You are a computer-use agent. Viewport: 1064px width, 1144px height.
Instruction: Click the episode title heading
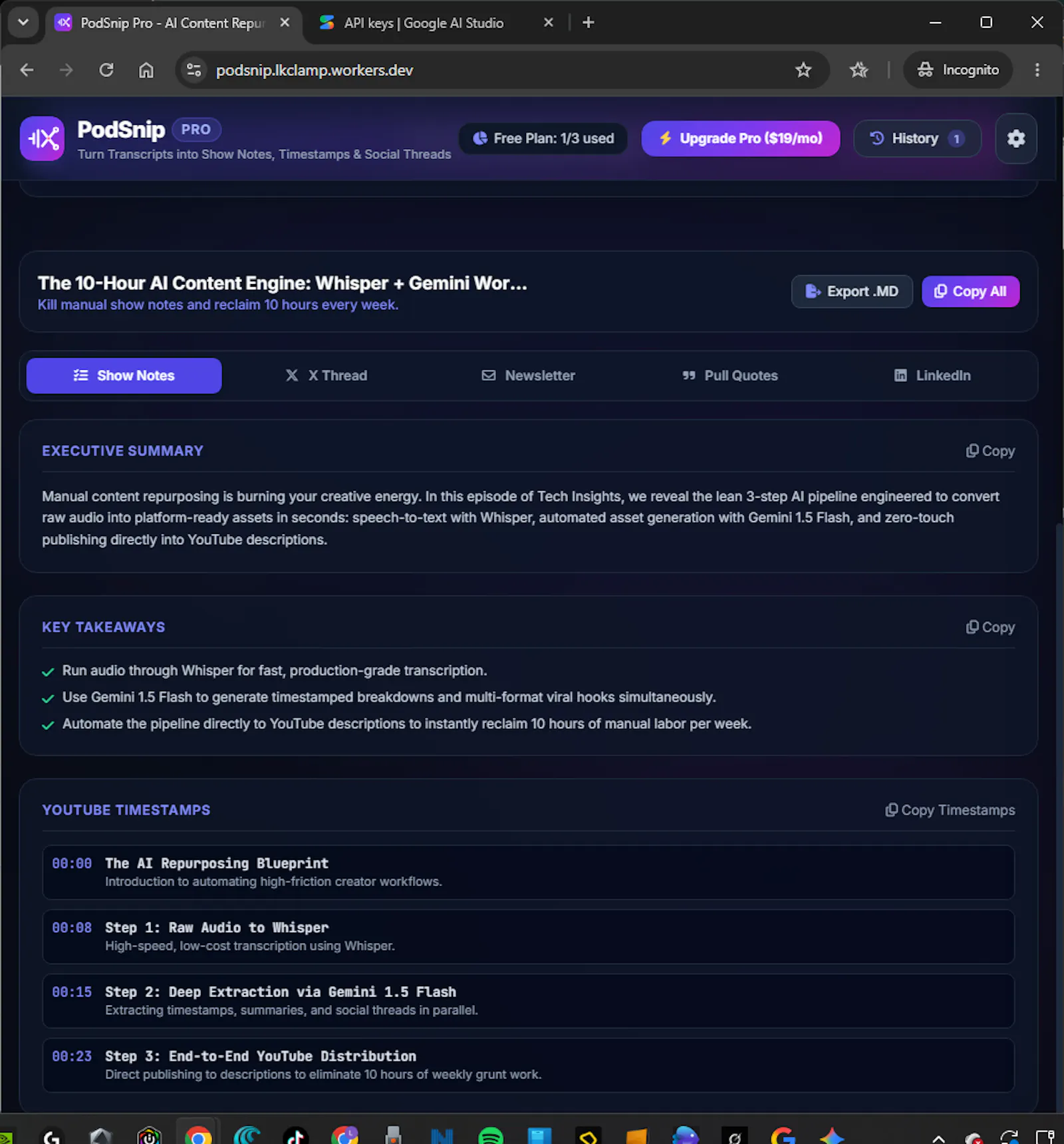coord(282,283)
